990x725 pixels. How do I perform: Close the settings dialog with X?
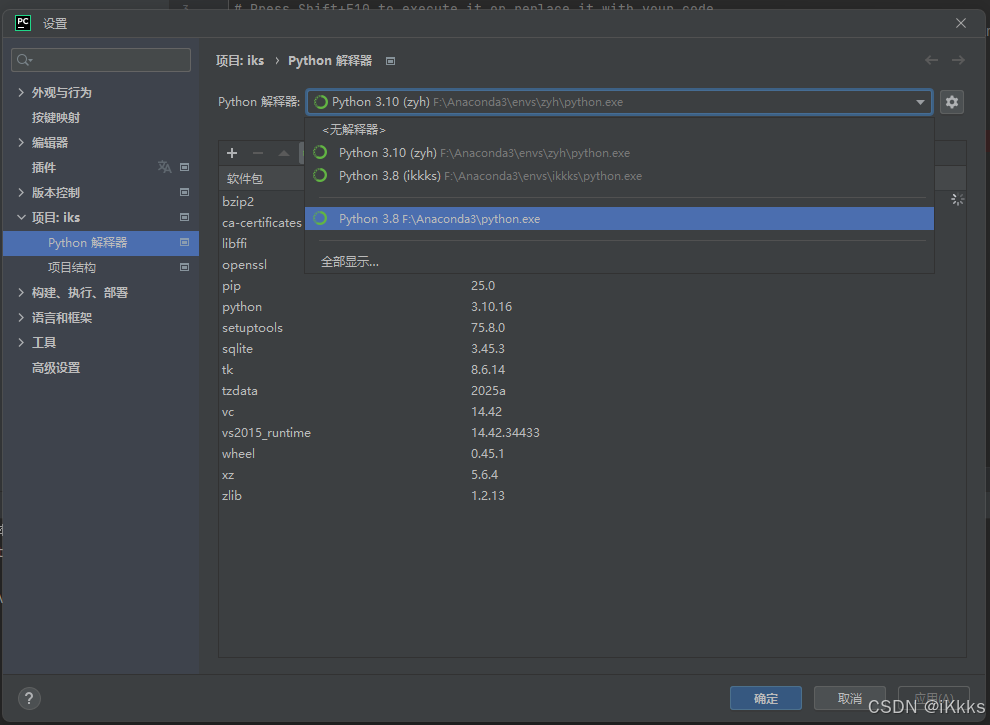(960, 23)
